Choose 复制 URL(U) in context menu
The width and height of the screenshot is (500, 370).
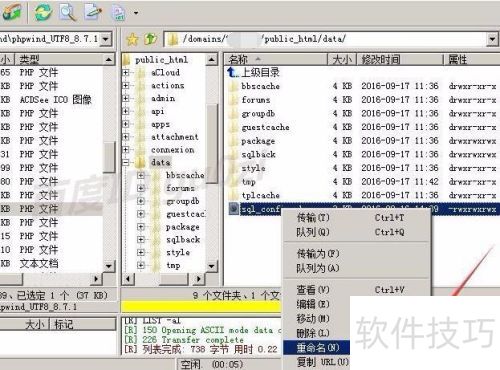click(x=317, y=362)
